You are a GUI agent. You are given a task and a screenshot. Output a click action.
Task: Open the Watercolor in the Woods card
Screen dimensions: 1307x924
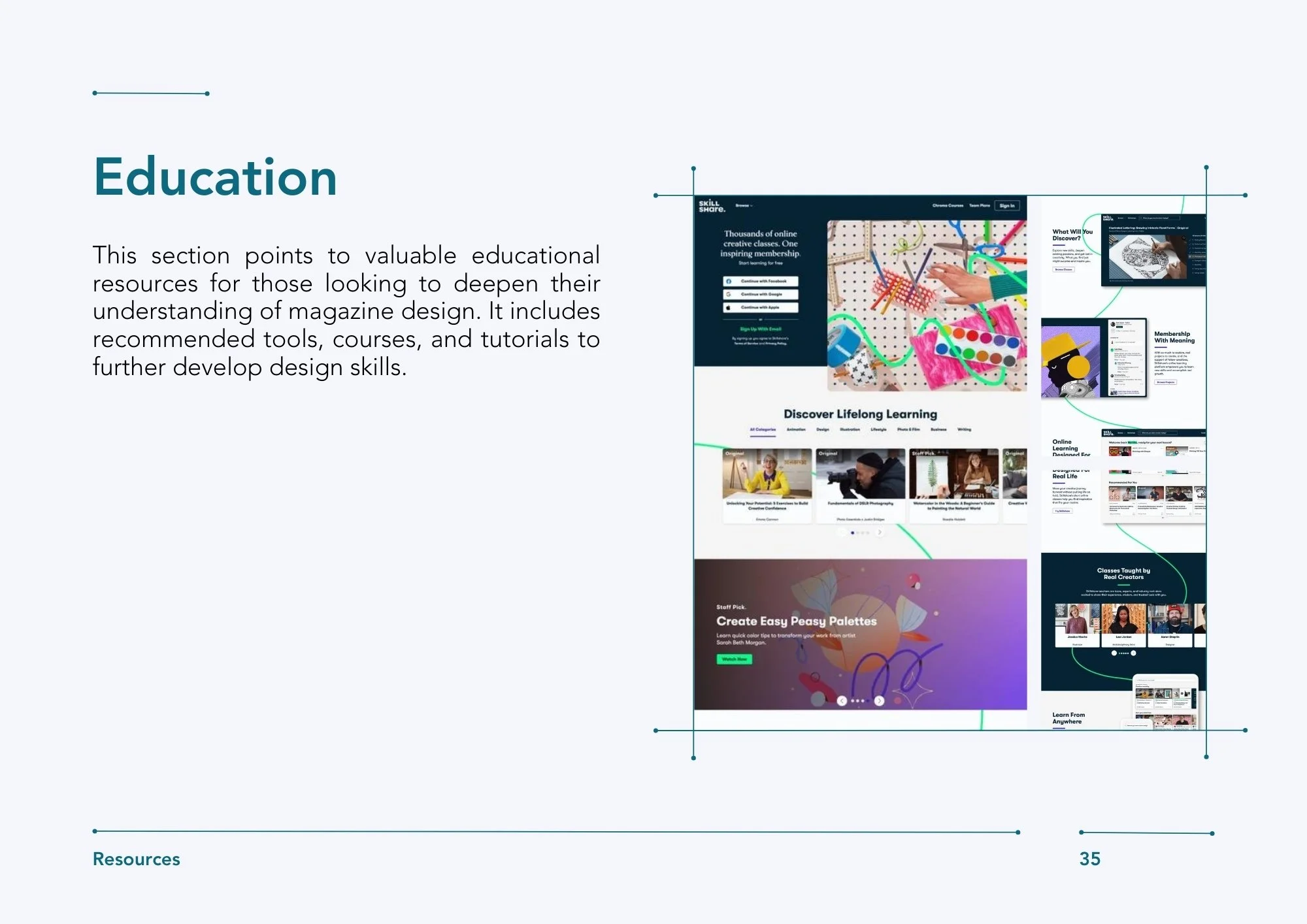(954, 486)
